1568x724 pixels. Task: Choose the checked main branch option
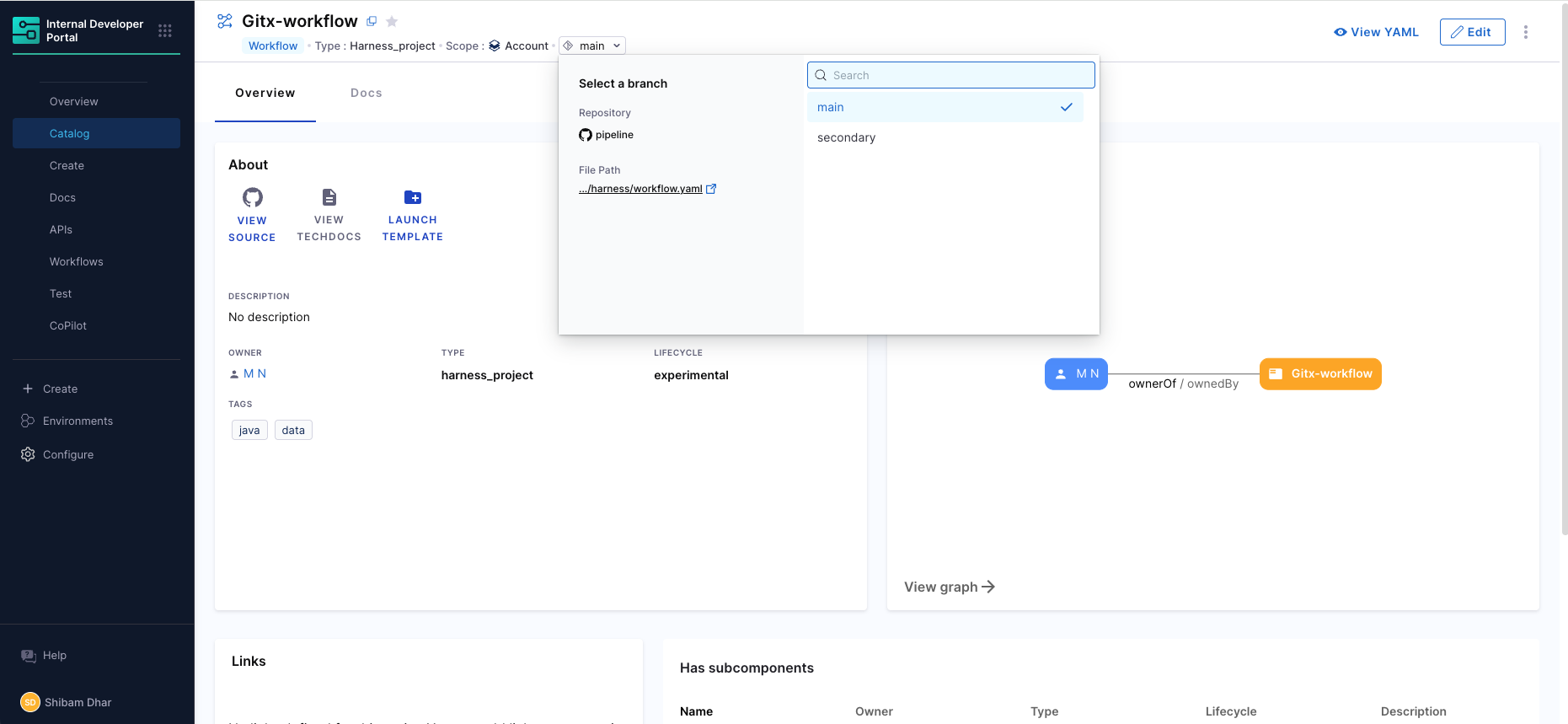click(x=945, y=107)
